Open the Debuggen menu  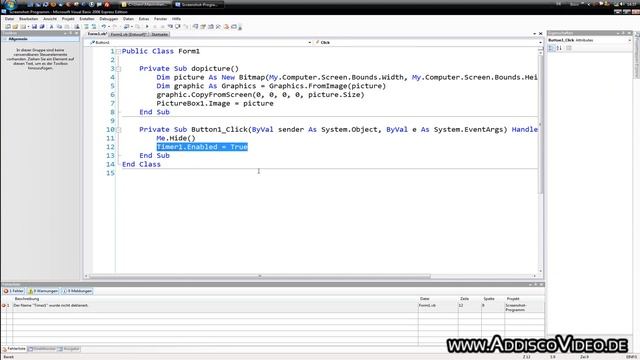coord(109,19)
